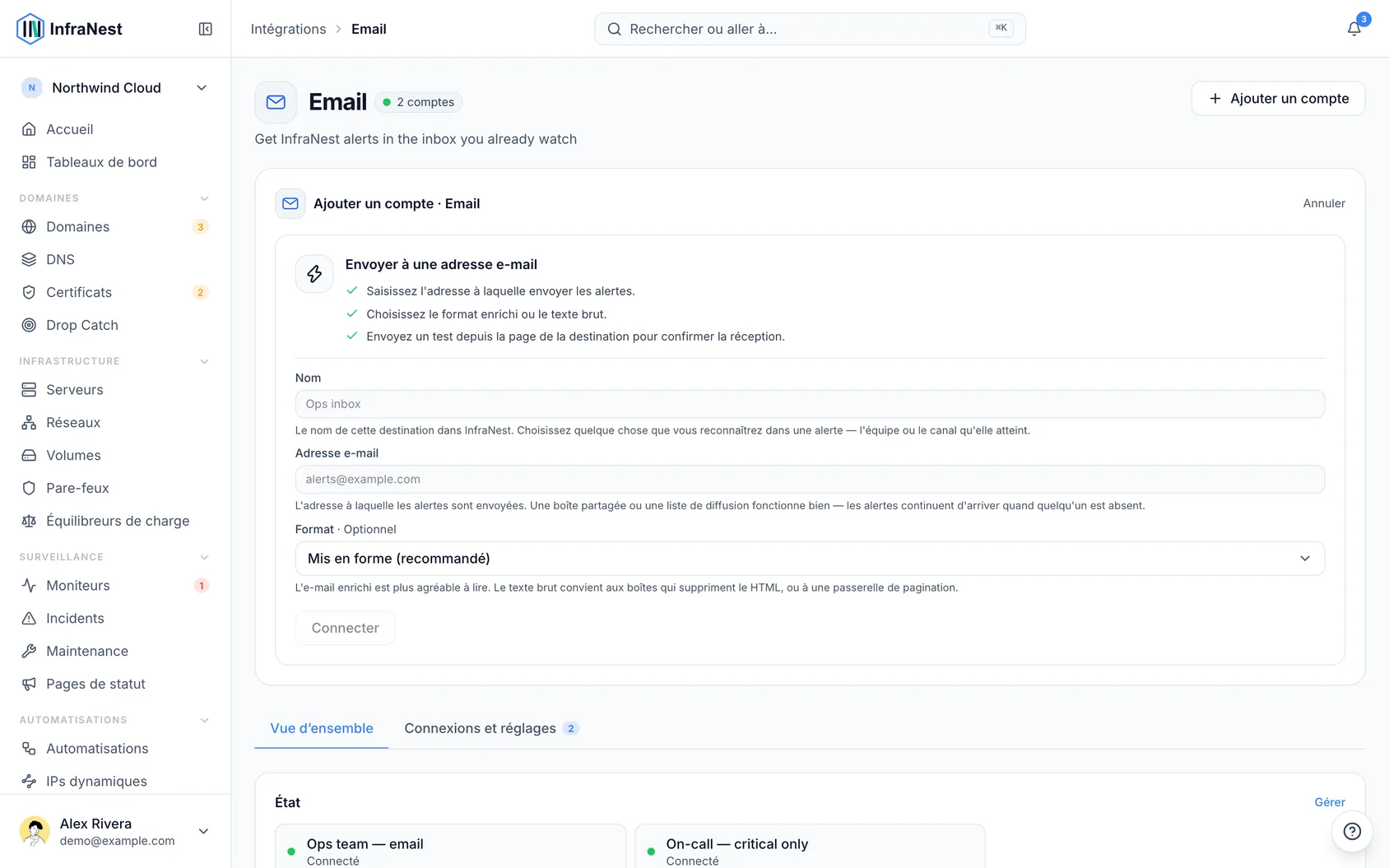The height and width of the screenshot is (868, 1389).
Task: Open the notifications bell
Action: click(1354, 29)
